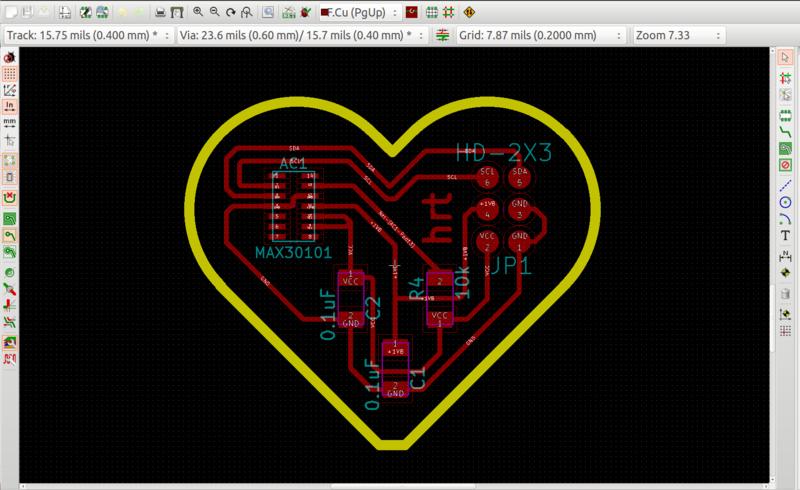
Task: Open the page settings icon
Action: [64, 12]
